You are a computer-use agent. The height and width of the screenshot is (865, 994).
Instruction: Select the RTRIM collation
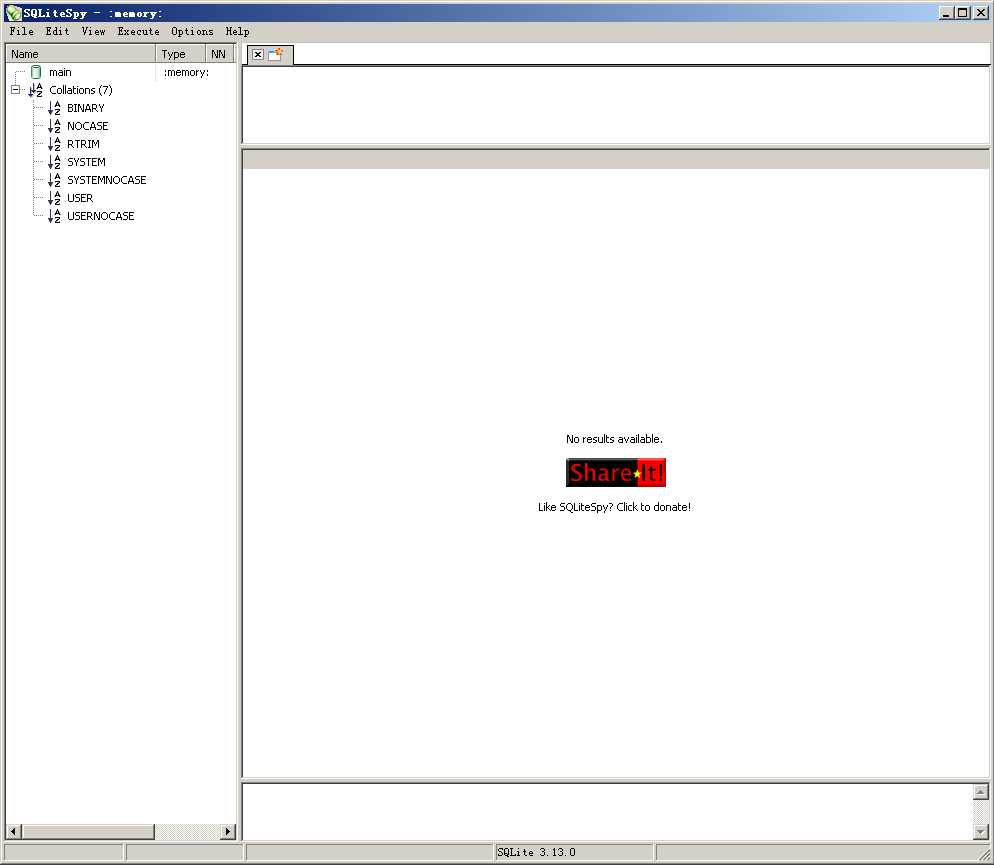click(83, 144)
